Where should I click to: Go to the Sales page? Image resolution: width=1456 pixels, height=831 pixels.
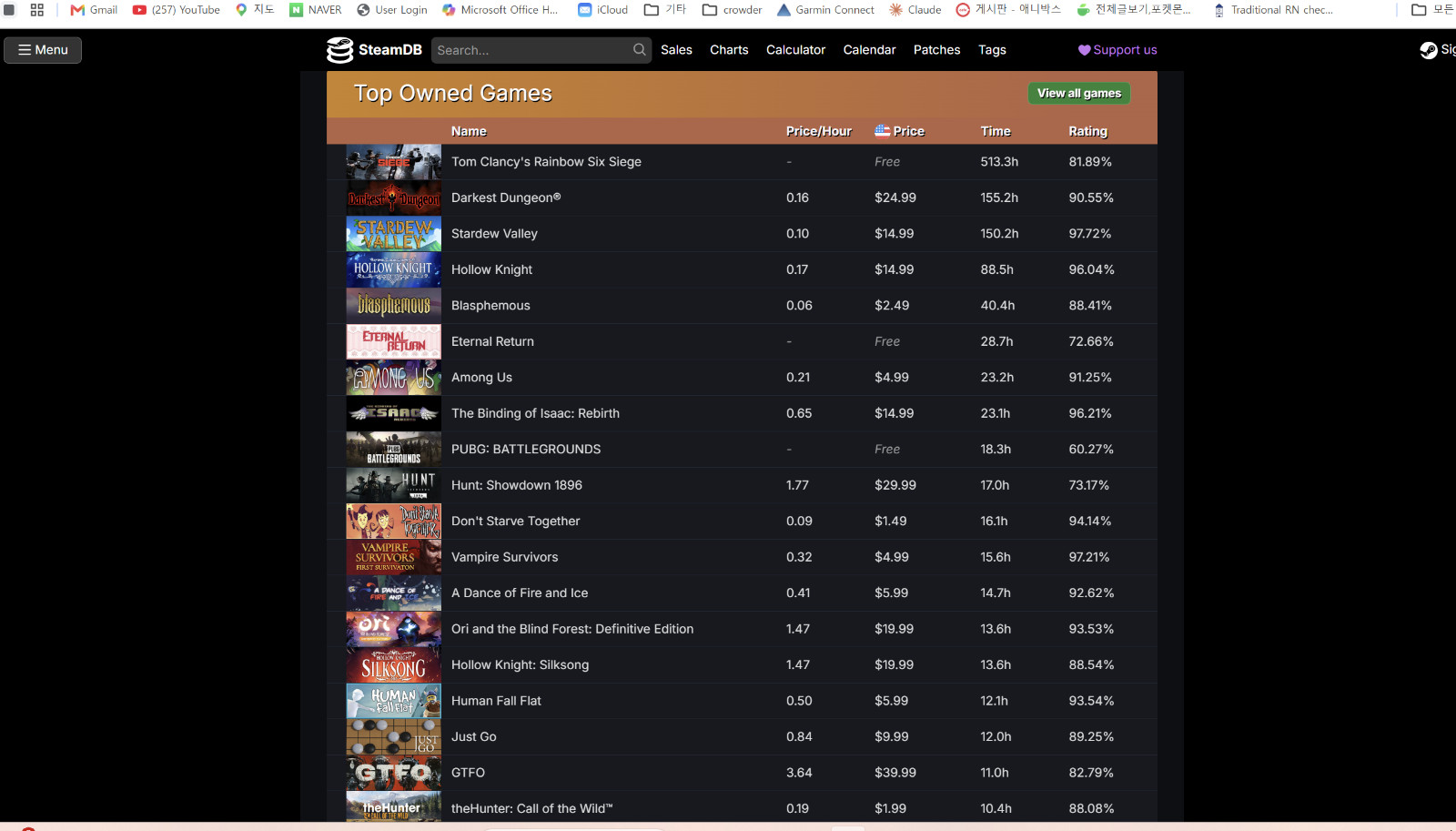[x=676, y=50]
